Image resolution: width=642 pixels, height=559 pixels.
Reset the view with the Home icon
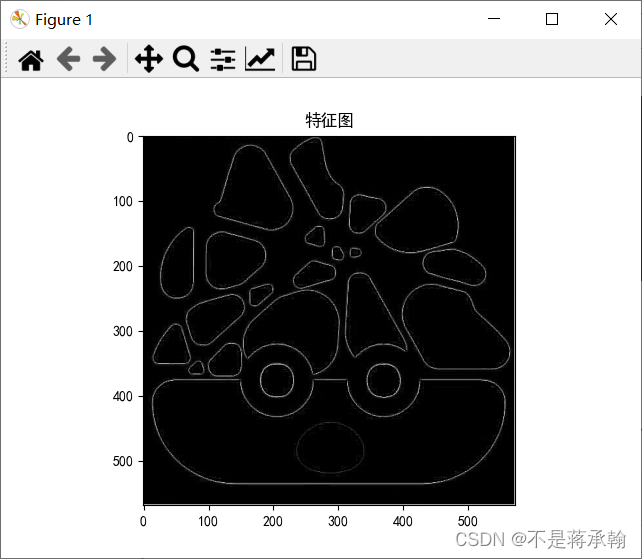31,60
